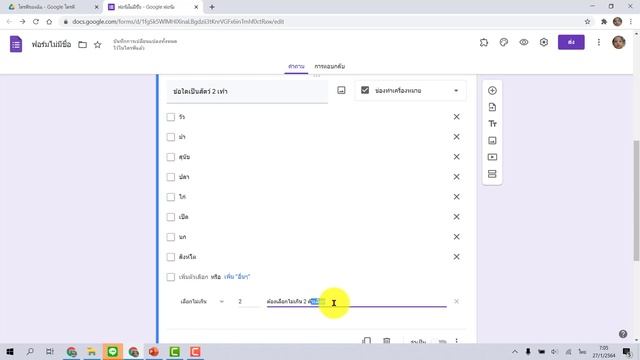Remove the response validation rule
Image resolution: width=640 pixels, height=360 pixels.
pyautogui.click(x=456, y=301)
